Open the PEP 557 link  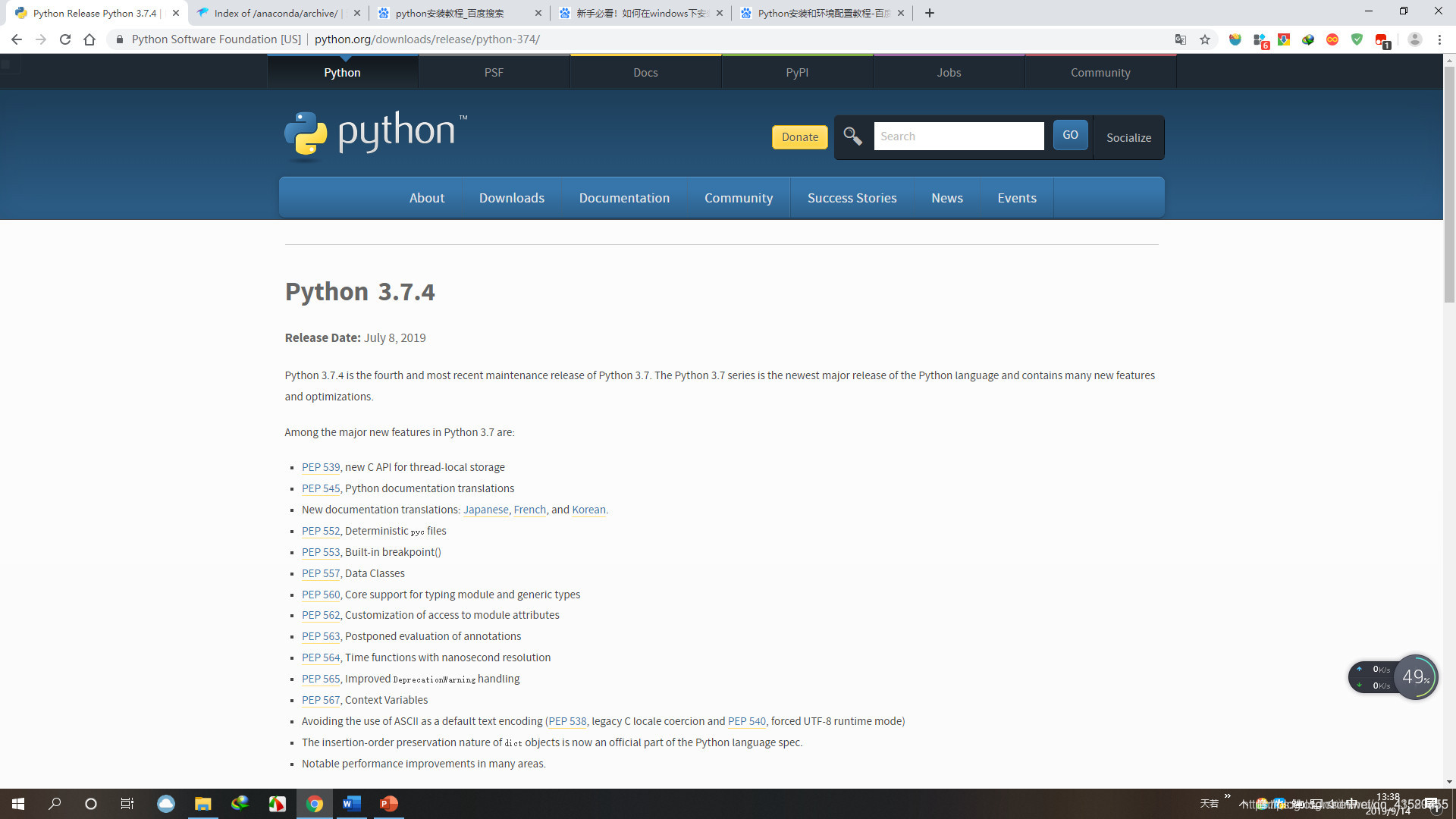pyautogui.click(x=321, y=573)
